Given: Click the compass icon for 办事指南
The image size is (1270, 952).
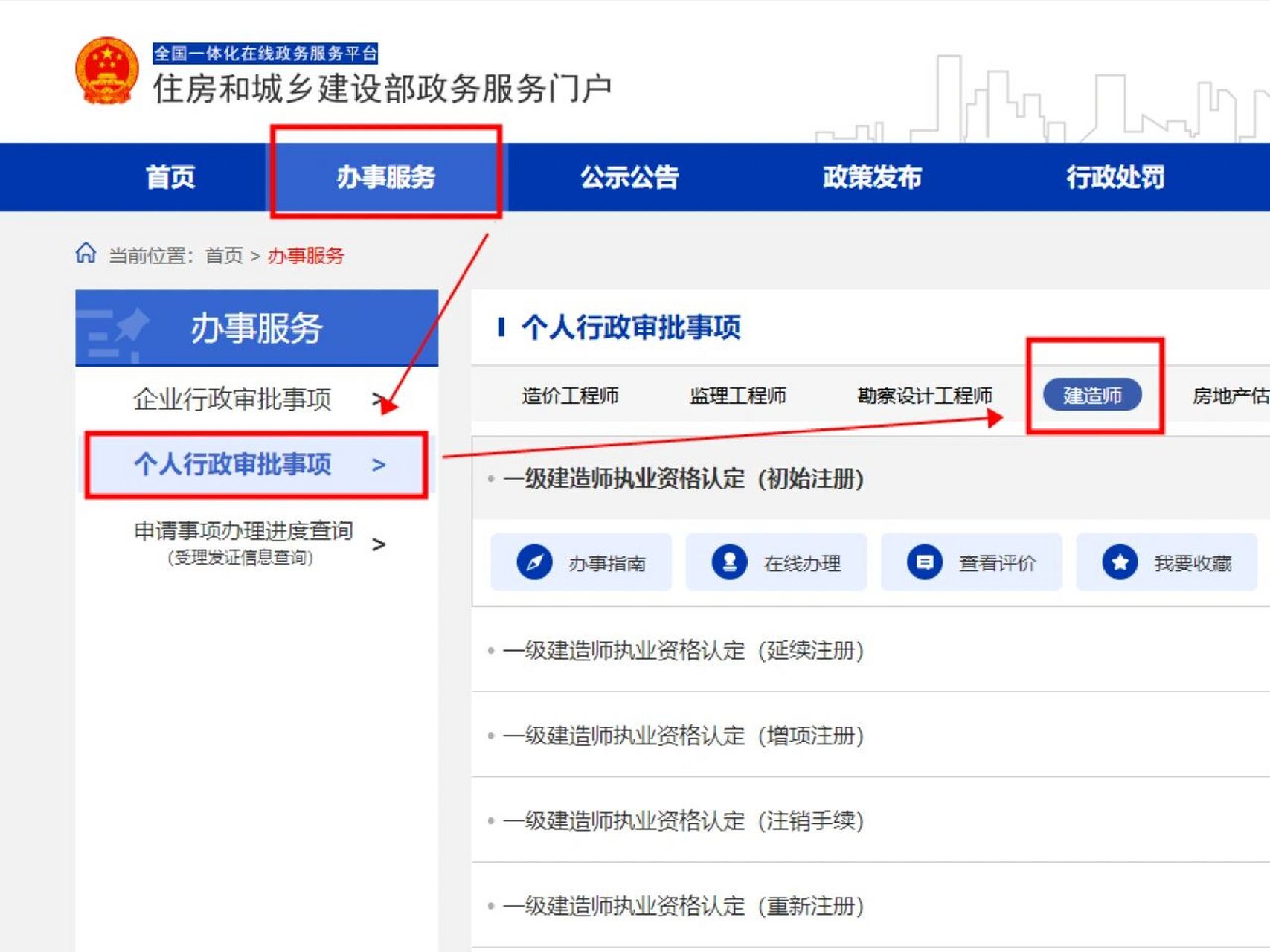Looking at the screenshot, I should (x=534, y=562).
